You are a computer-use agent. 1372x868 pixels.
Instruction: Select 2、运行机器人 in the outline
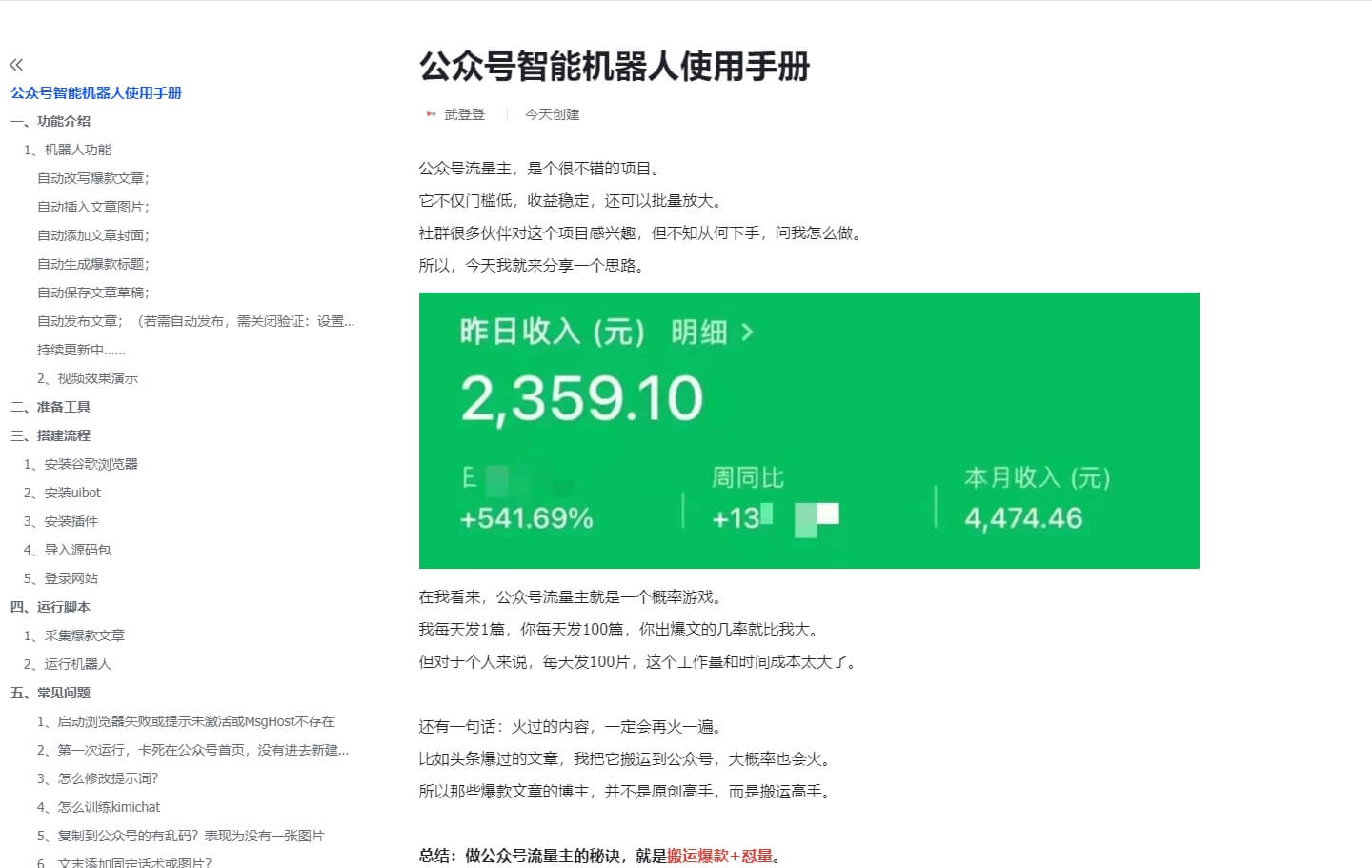coord(69,664)
